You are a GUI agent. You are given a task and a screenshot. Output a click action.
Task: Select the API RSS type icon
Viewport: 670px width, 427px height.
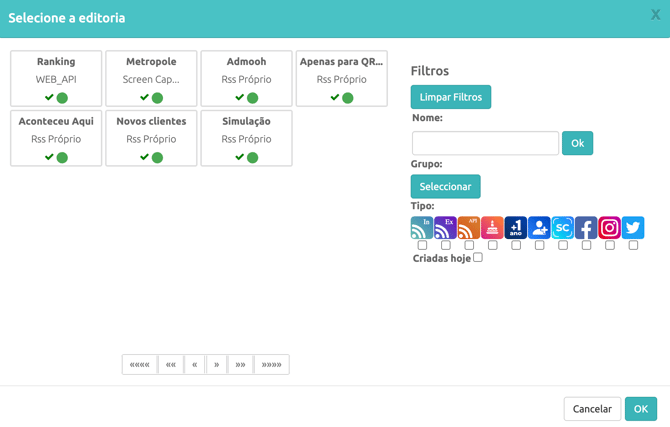pyautogui.click(x=469, y=227)
